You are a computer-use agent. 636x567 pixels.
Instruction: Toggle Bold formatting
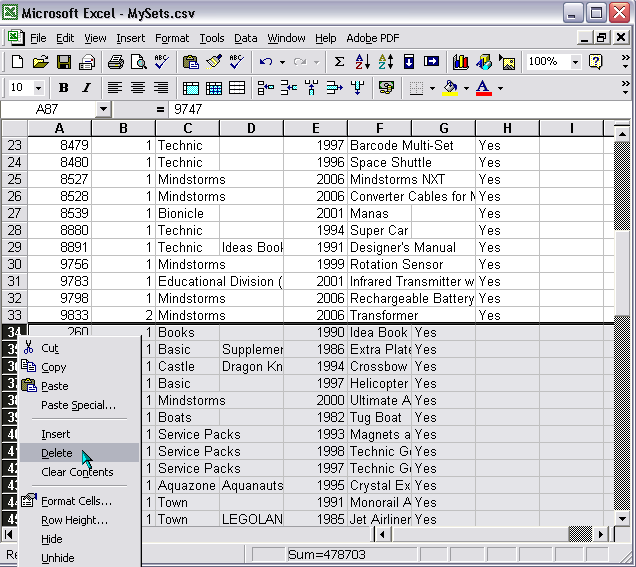click(63, 88)
